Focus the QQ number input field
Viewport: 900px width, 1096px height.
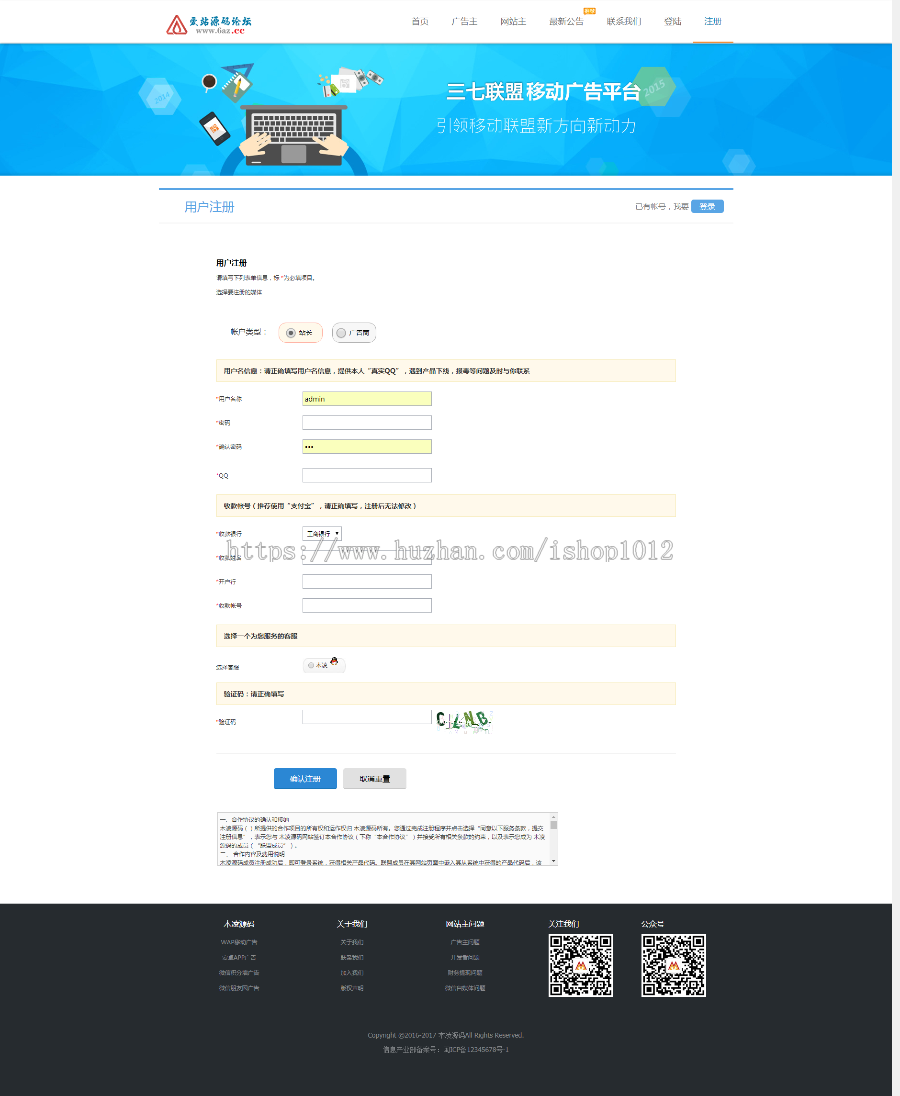pyautogui.click(x=367, y=475)
